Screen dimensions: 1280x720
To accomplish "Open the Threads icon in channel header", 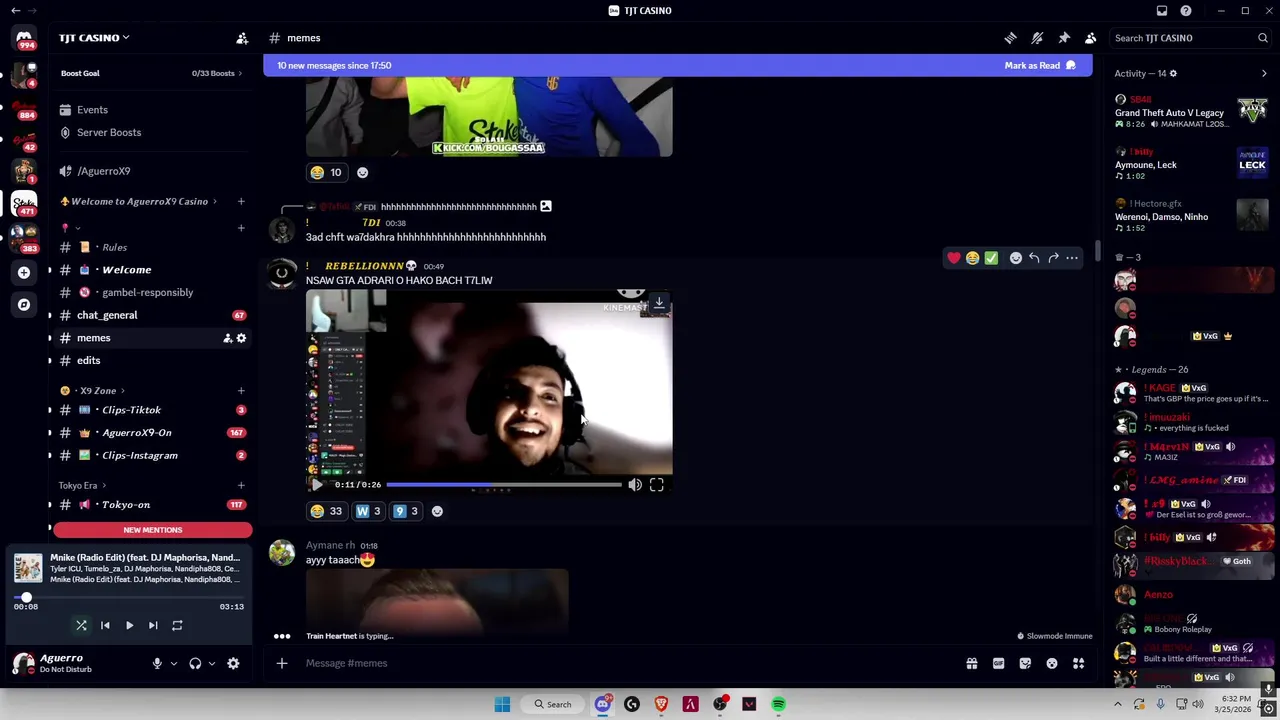I will coord(1010,38).
